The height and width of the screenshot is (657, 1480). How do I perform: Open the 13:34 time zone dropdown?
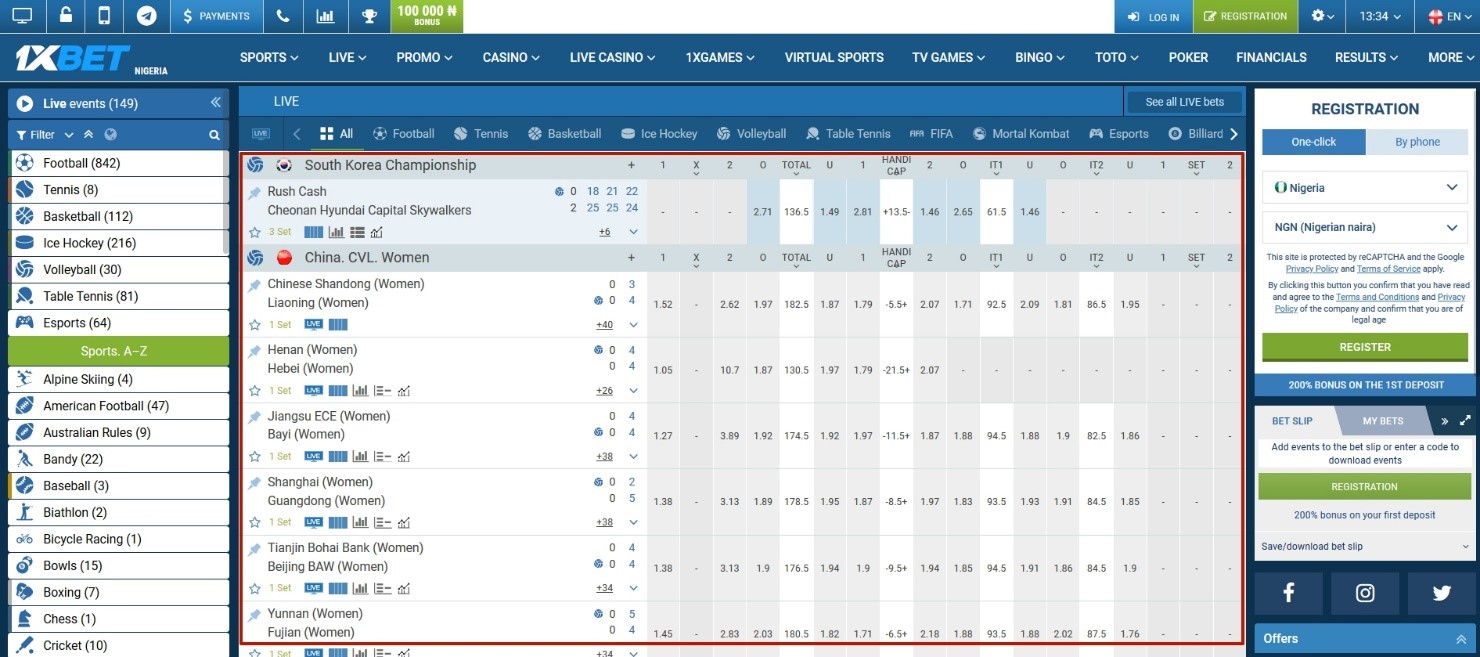1380,16
